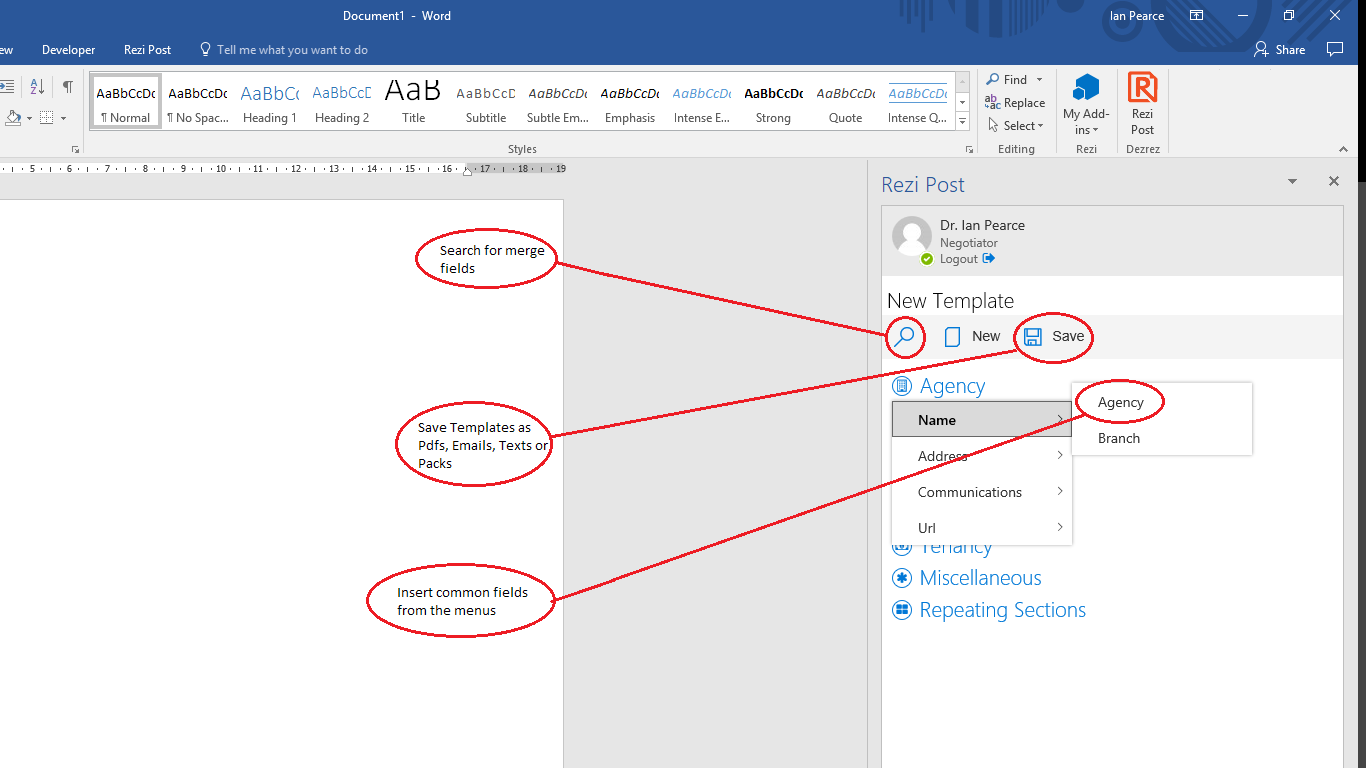The image size is (1366, 768).
Task: Choose Branch from the Name submenu
Action: point(1161,438)
